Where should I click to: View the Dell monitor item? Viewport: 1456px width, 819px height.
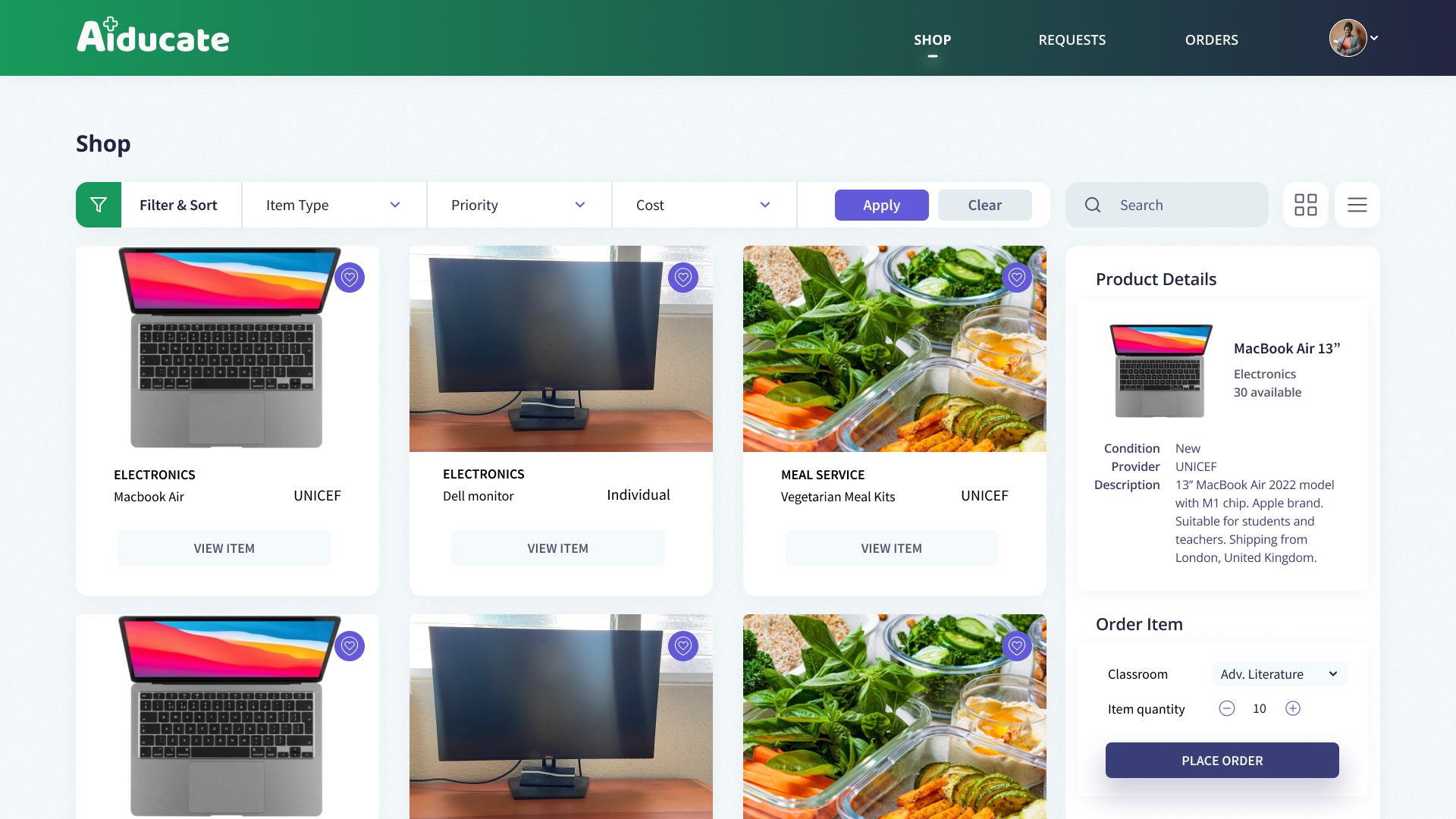pyautogui.click(x=557, y=548)
